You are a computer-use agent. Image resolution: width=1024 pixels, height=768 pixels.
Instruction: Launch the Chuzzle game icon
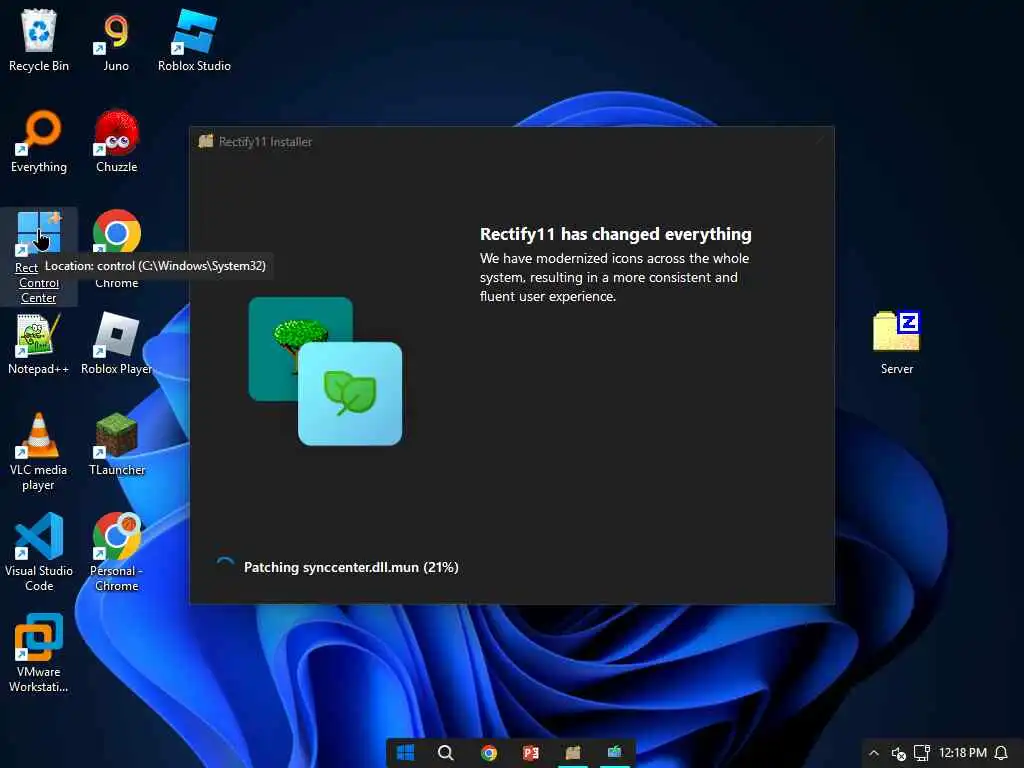point(116,142)
